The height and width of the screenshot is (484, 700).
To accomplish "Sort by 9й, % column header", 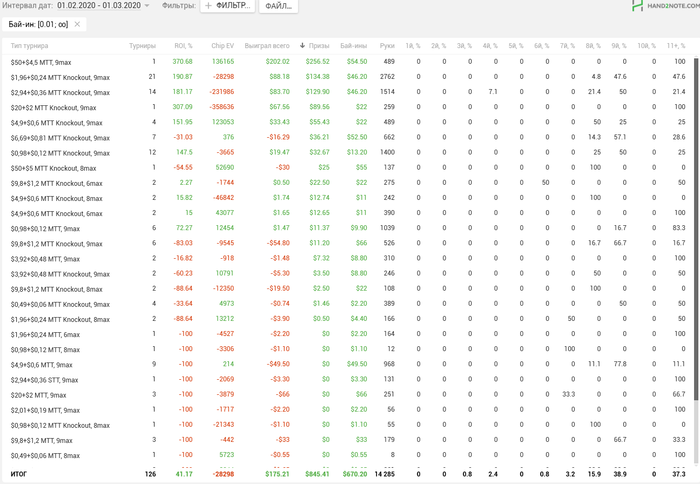I will [x=619, y=46].
